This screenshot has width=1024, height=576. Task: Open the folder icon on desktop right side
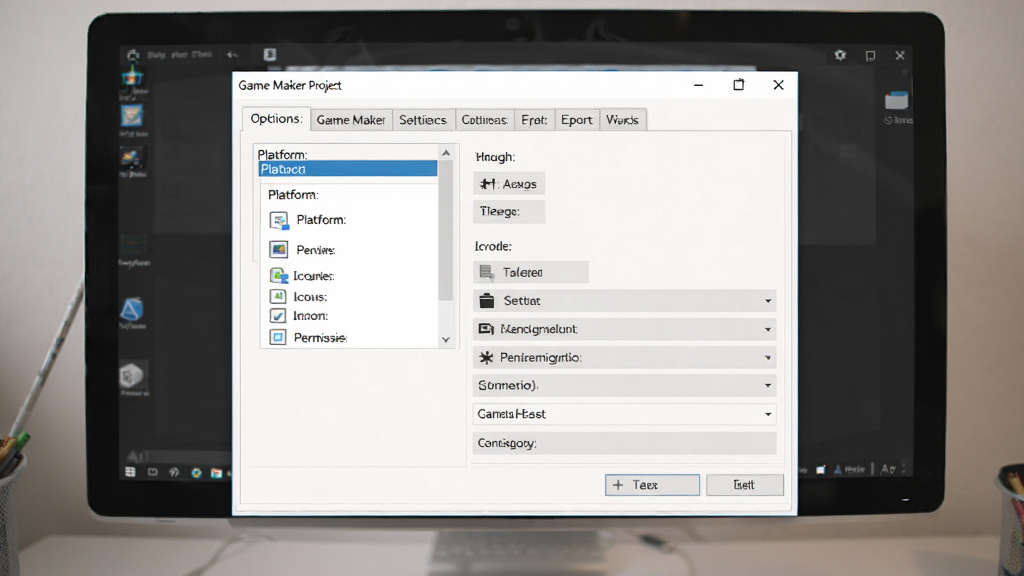point(896,100)
